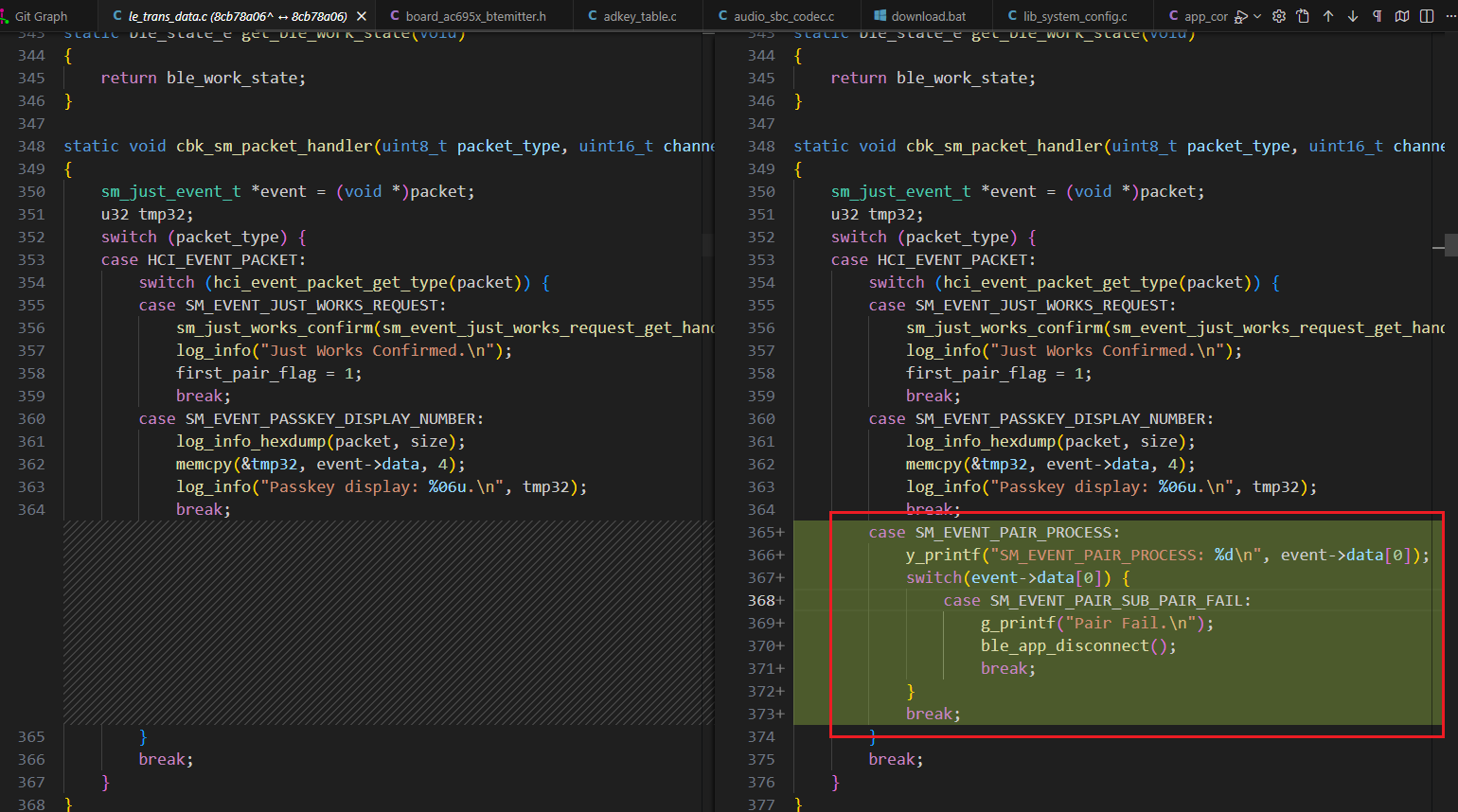Click the Run or Debug icon

pyautogui.click(x=1241, y=16)
